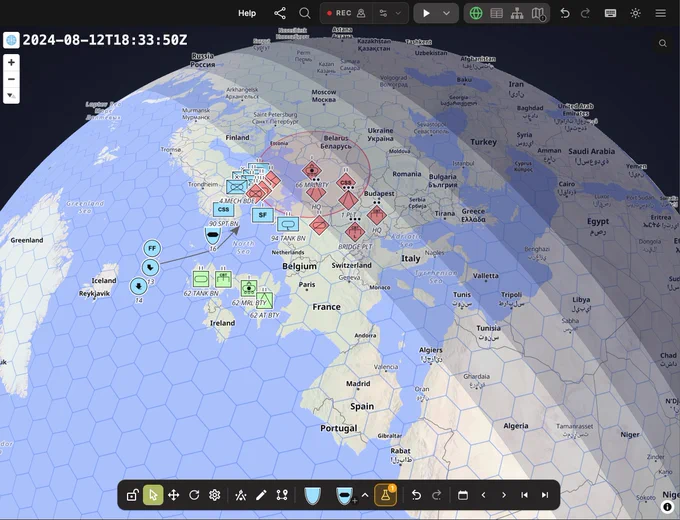Click the info icon at bottom right

coord(667,507)
